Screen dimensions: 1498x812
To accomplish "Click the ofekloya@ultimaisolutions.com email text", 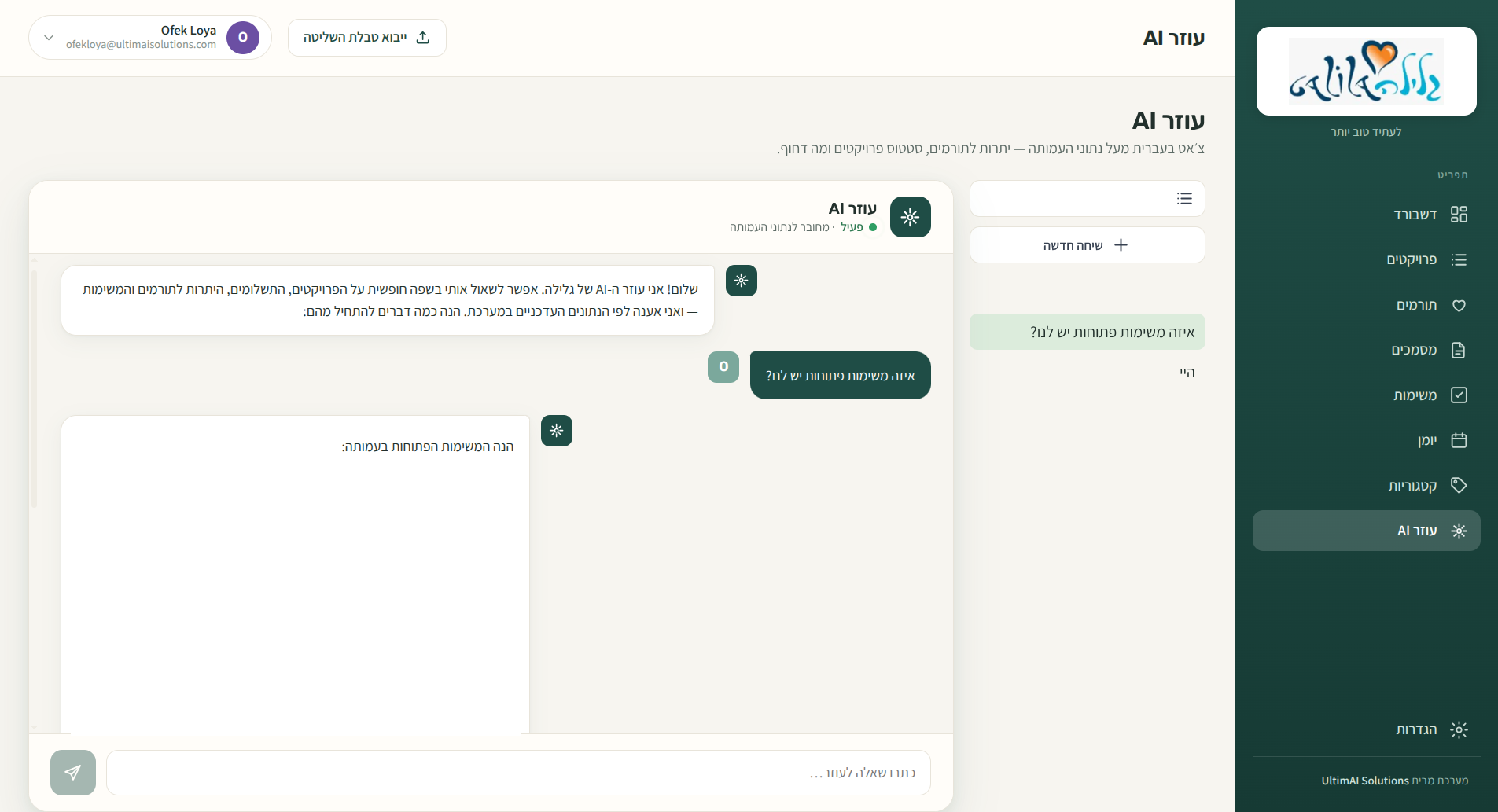I will point(142,45).
